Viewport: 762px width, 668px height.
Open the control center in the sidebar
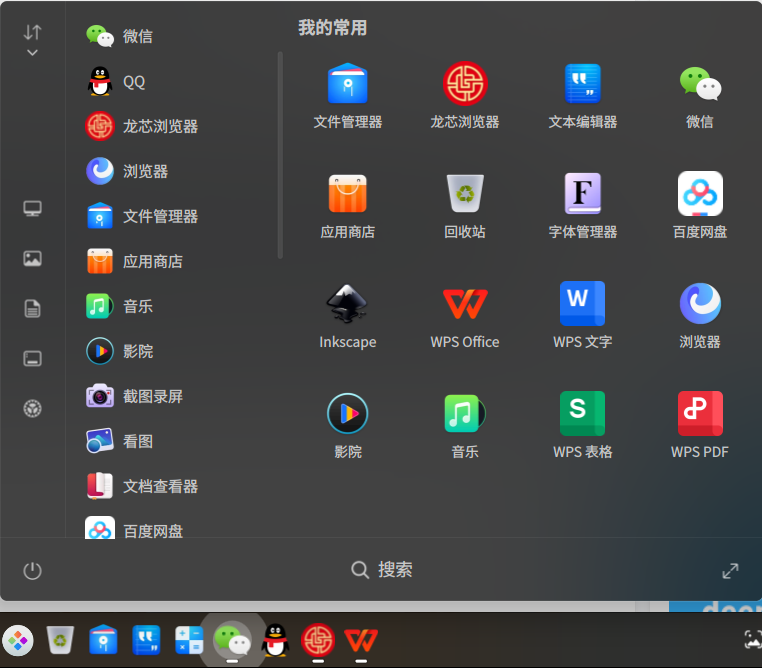(x=33, y=409)
